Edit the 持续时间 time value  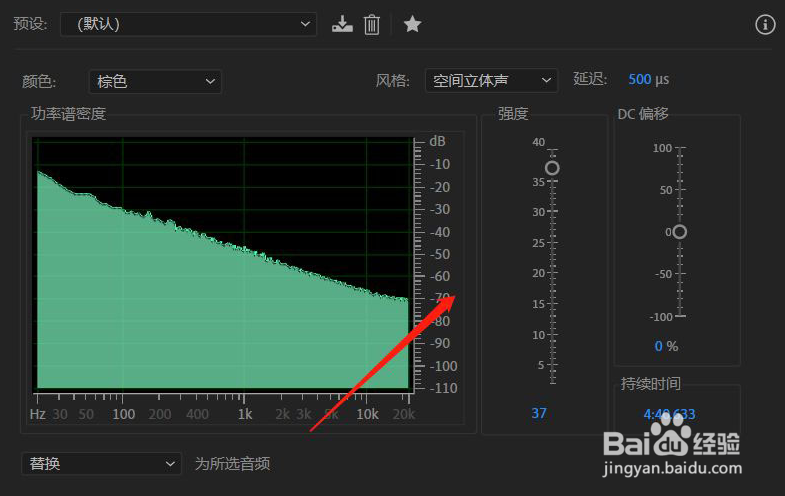point(669,414)
